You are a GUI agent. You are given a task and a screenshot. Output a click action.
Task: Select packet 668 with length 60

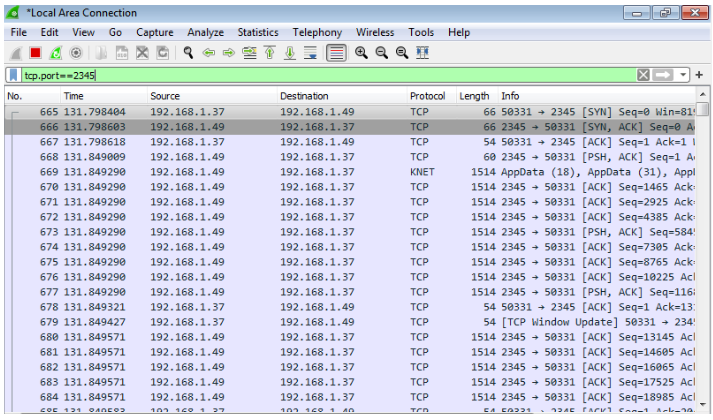click(x=350, y=157)
